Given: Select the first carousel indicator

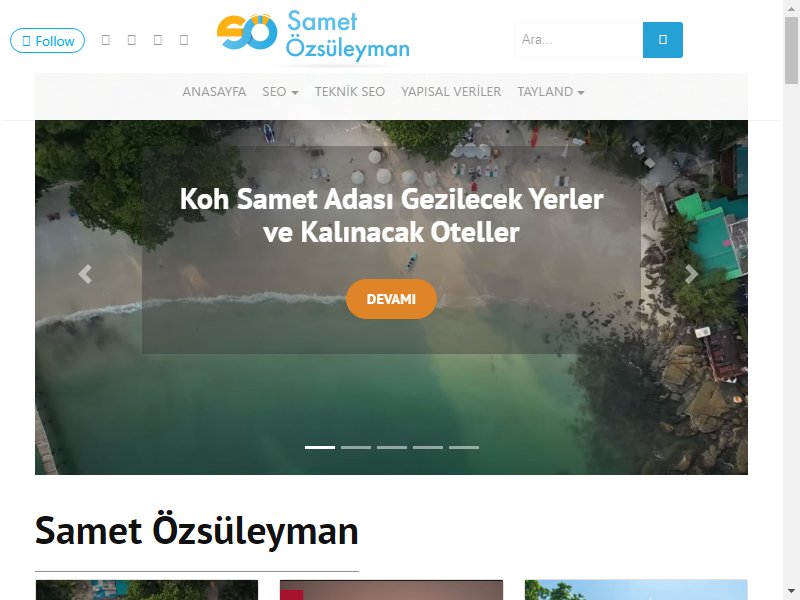Looking at the screenshot, I should (320, 447).
